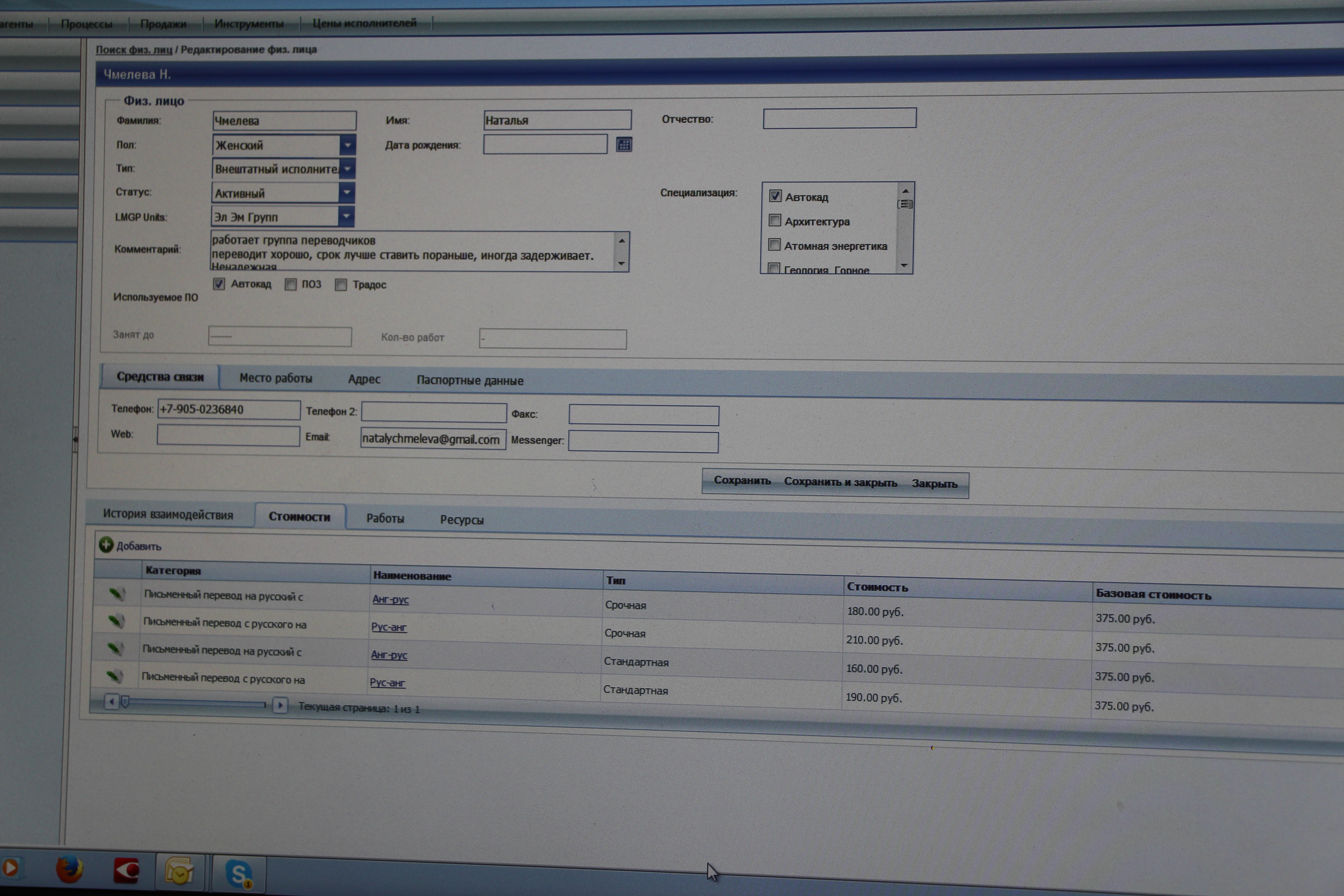Viewport: 1344px width, 896px height.
Task: Expand the Пол dropdown
Action: [347, 145]
